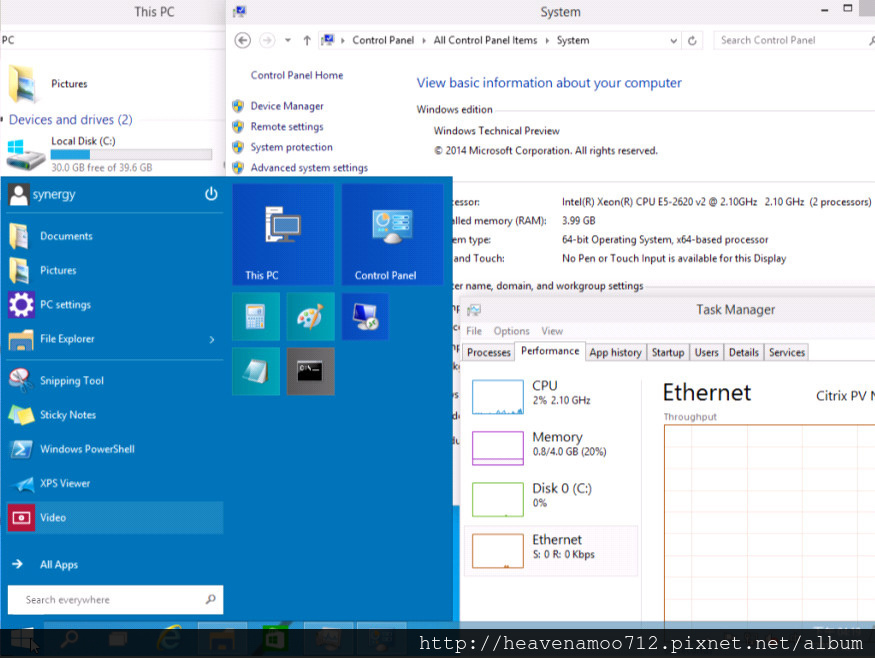875x658 pixels.
Task: Open Task View from the taskbar
Action: pos(118,639)
